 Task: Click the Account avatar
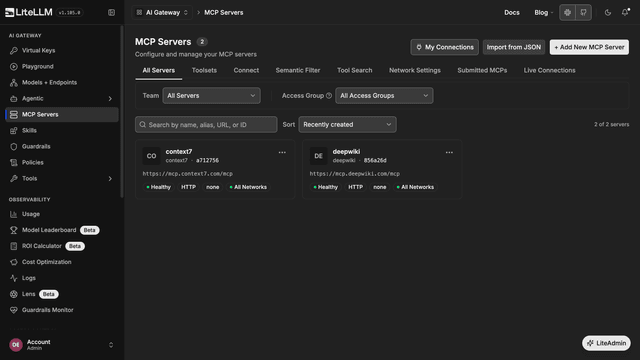[x=16, y=345]
